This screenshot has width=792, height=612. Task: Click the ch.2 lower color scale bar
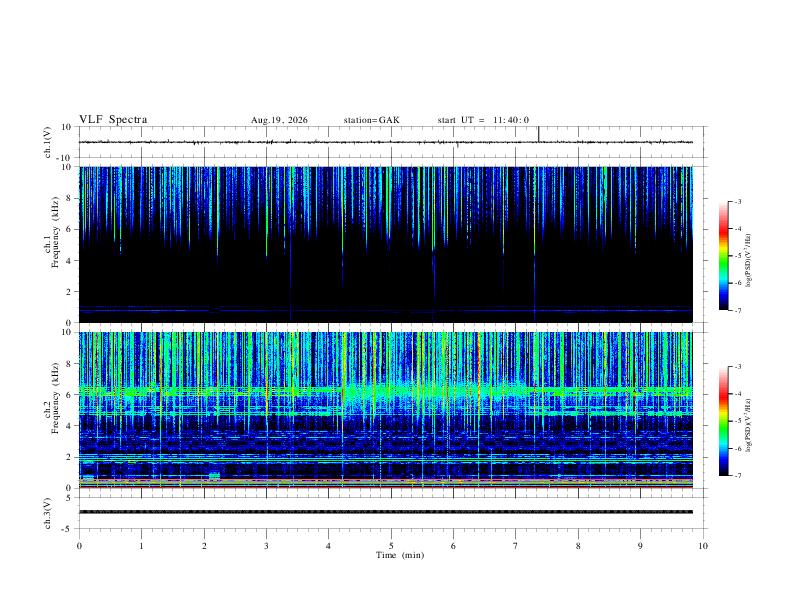point(723,421)
